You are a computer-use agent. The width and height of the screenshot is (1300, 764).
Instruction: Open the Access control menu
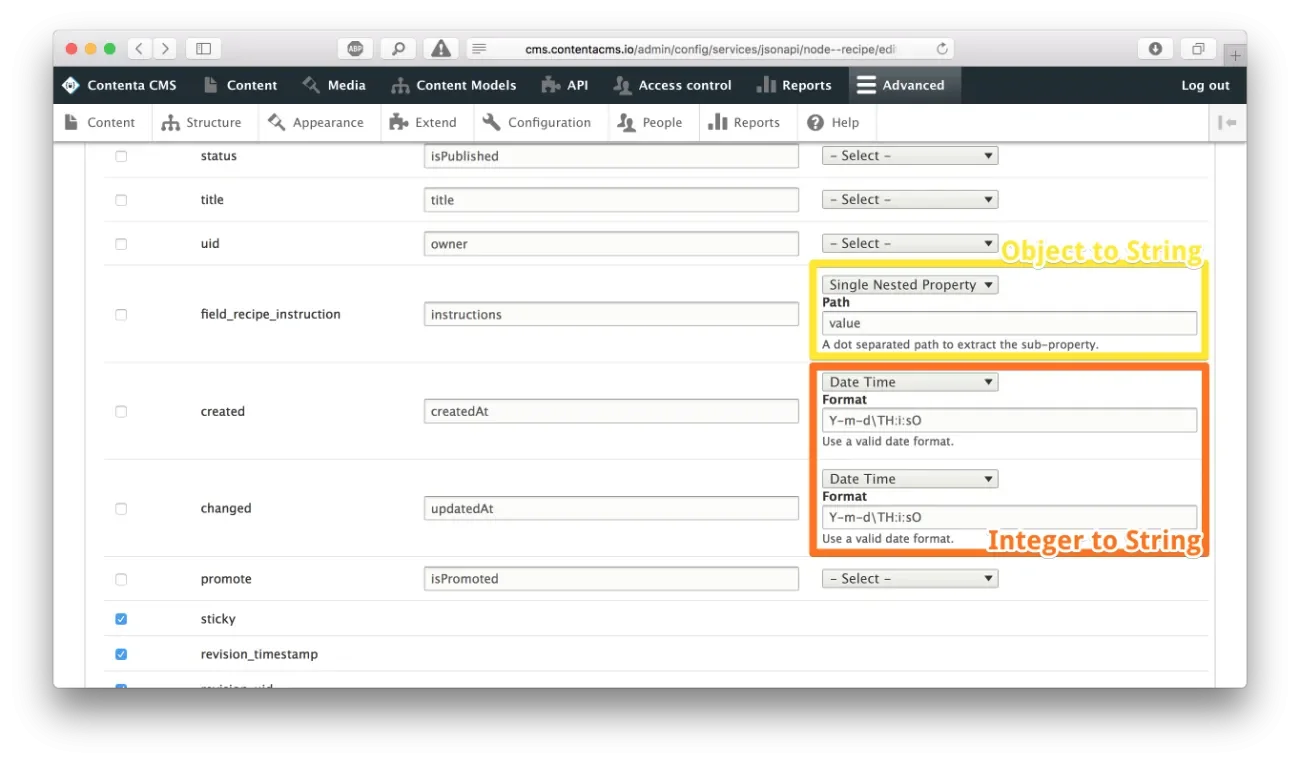click(673, 85)
